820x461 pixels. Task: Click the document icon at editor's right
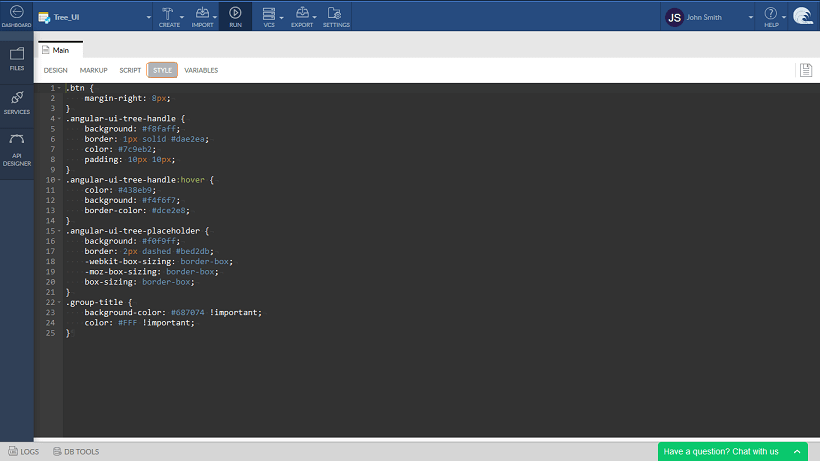pos(805,70)
